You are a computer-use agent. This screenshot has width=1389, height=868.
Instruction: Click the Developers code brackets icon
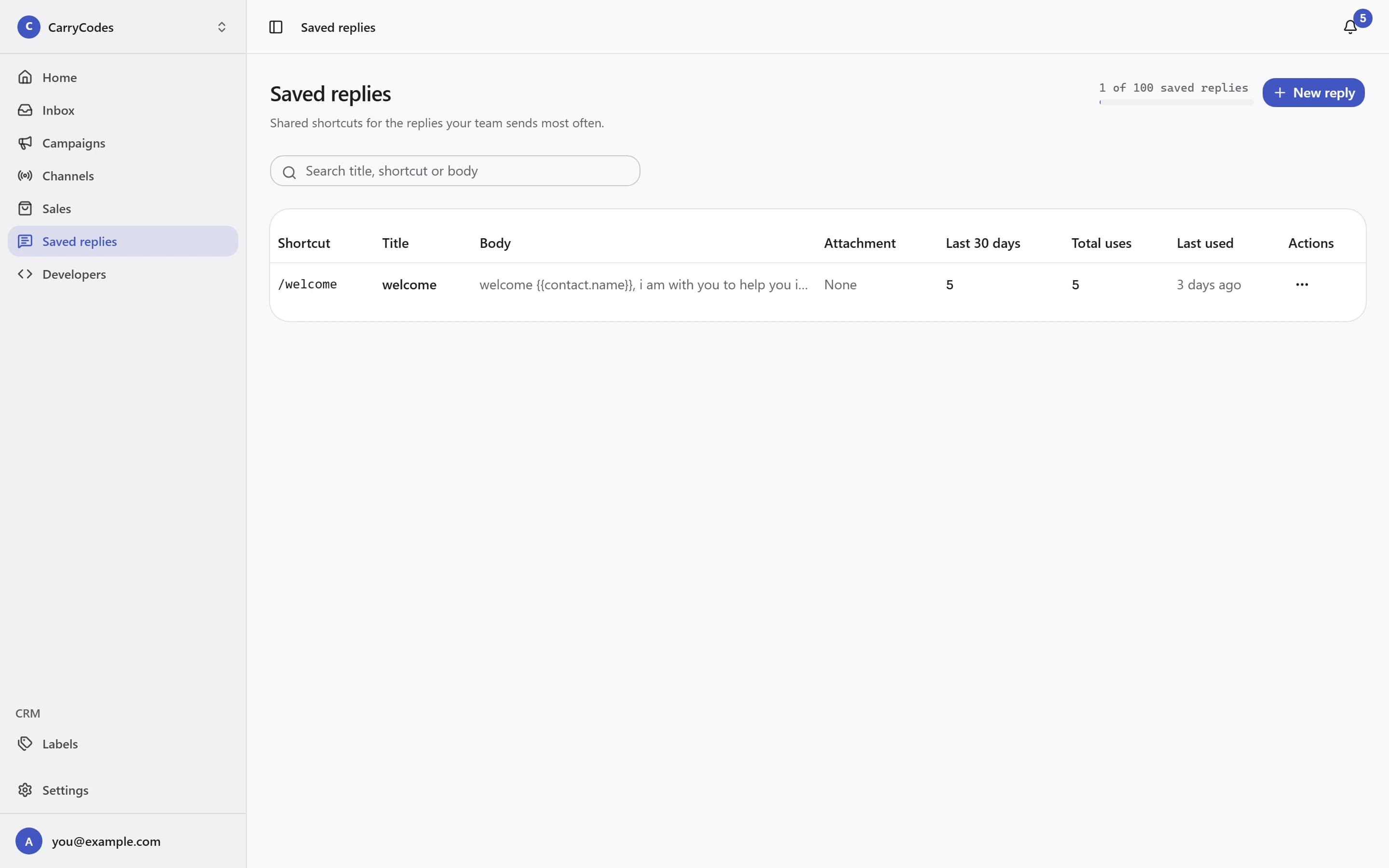(x=25, y=274)
